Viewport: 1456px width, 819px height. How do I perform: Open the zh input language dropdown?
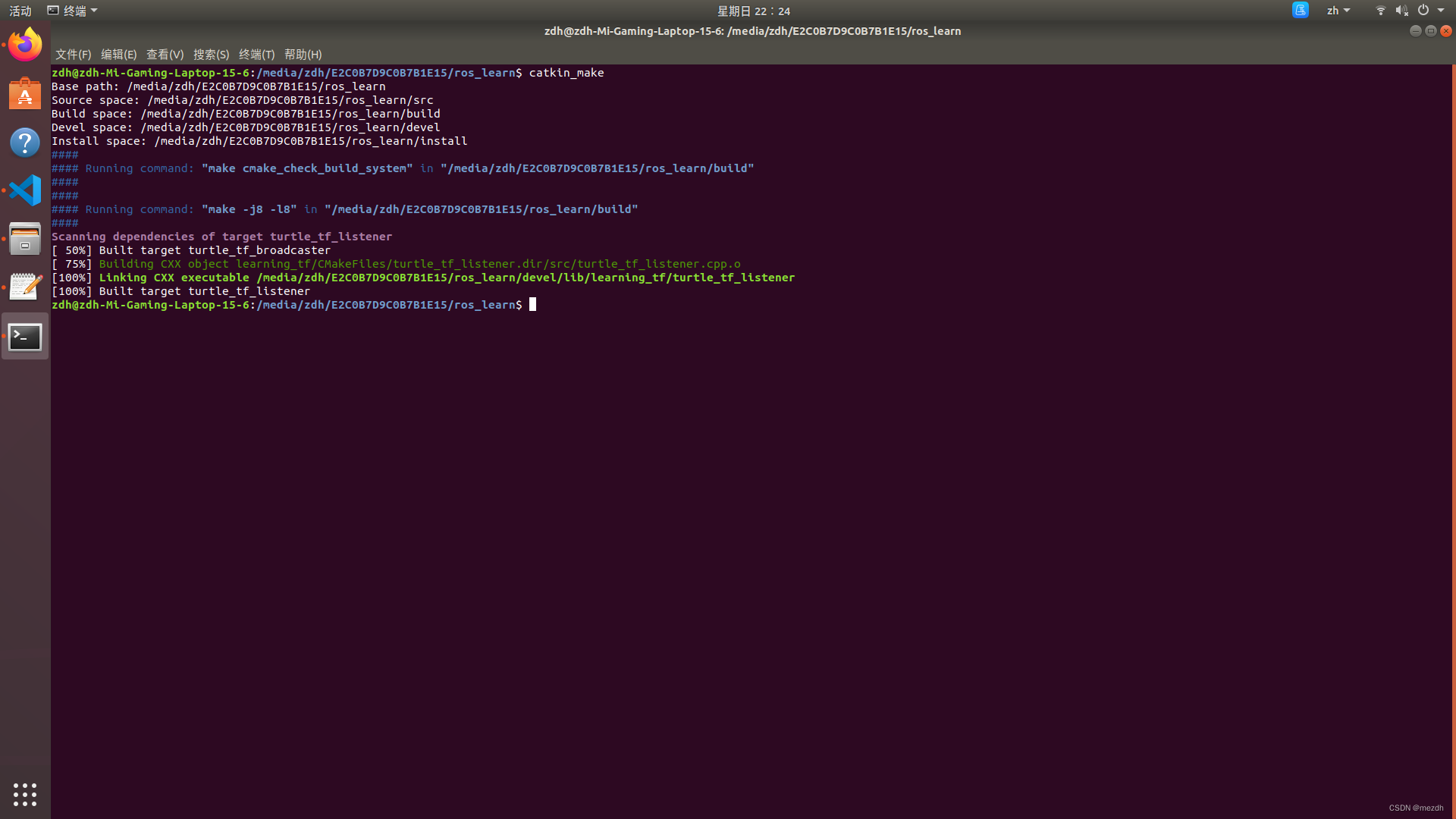(1338, 11)
